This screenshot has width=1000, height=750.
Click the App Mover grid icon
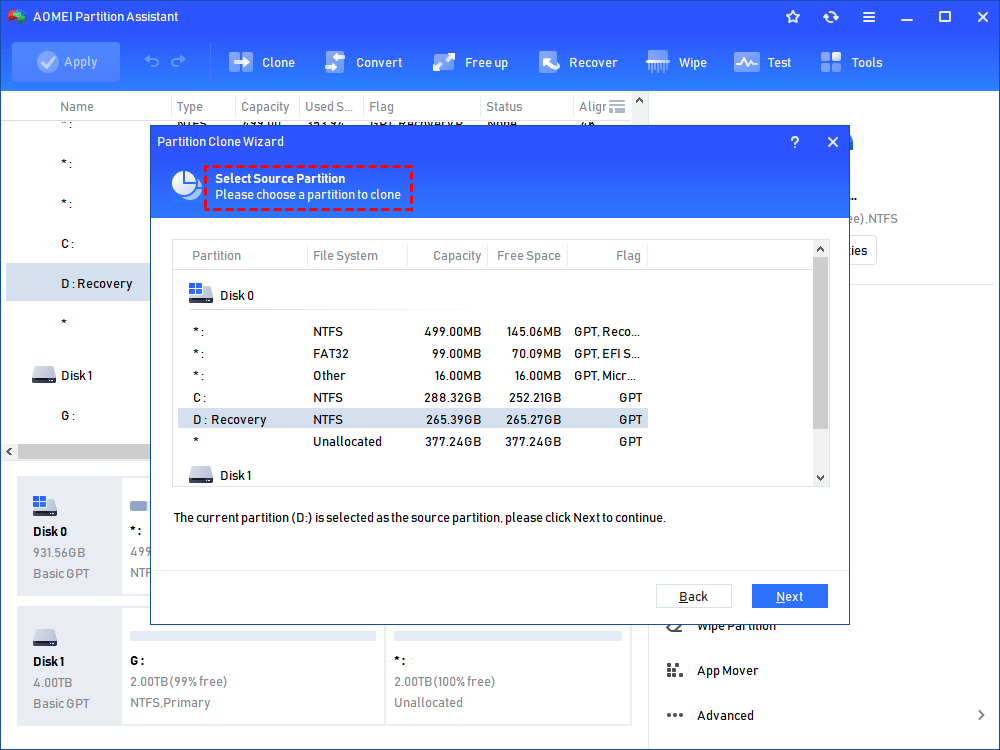pyautogui.click(x=674, y=670)
